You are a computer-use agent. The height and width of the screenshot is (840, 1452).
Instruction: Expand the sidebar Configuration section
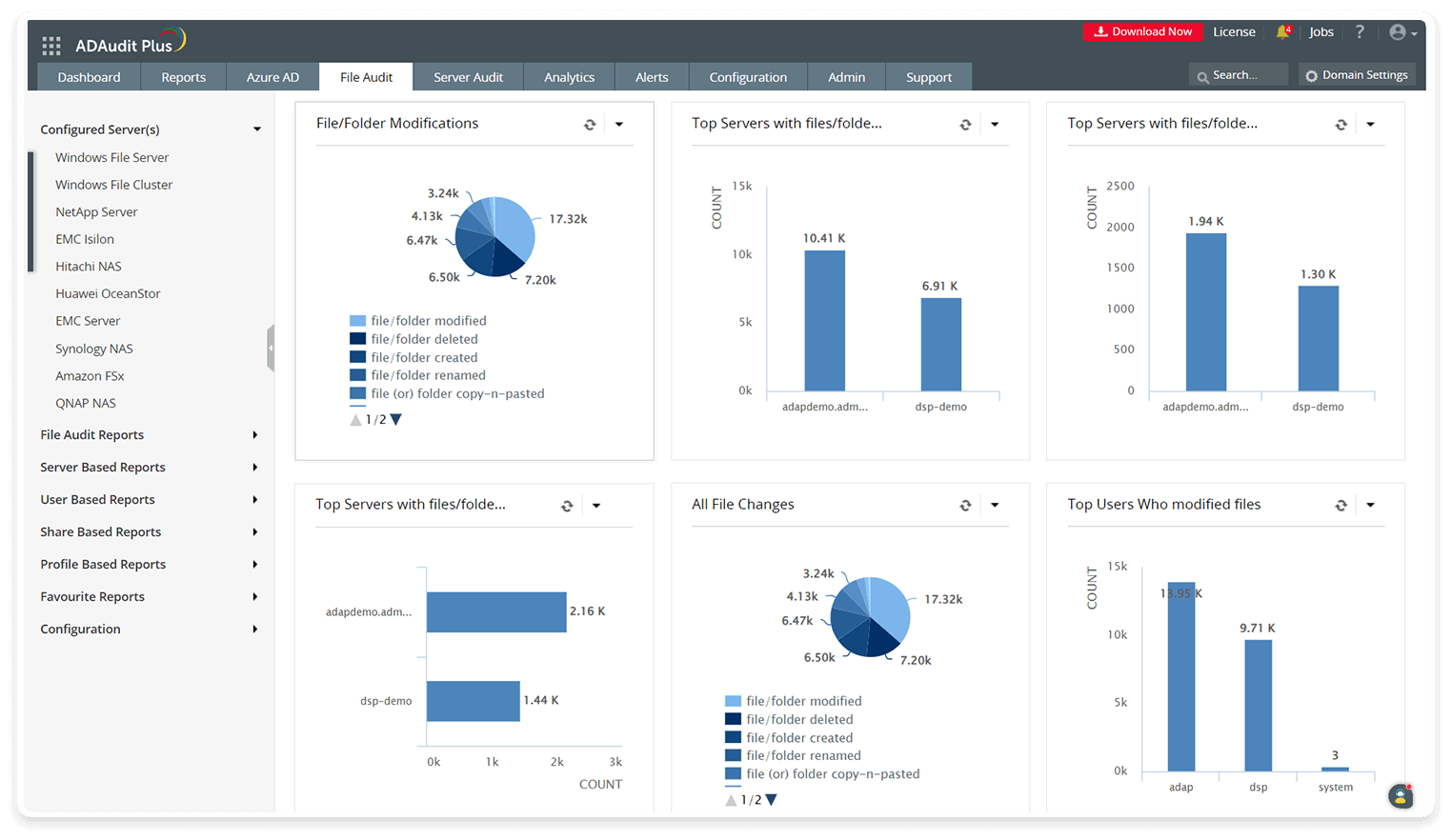[255, 630]
